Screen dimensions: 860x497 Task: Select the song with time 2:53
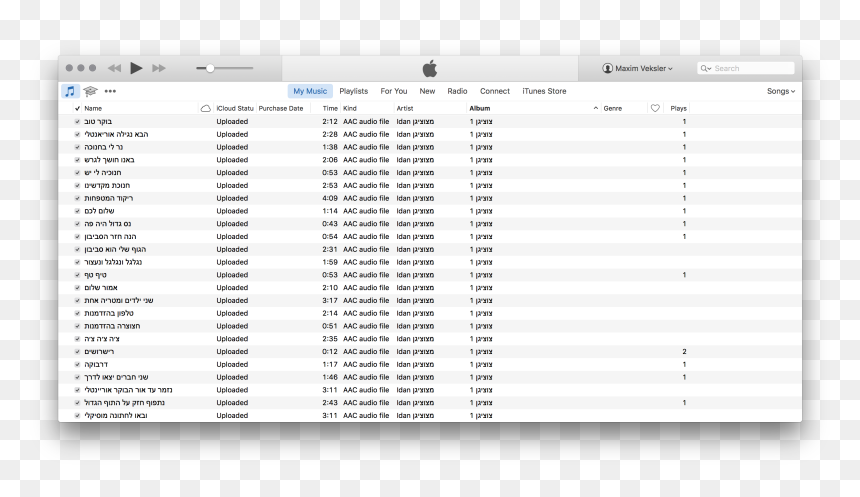(x=430, y=185)
